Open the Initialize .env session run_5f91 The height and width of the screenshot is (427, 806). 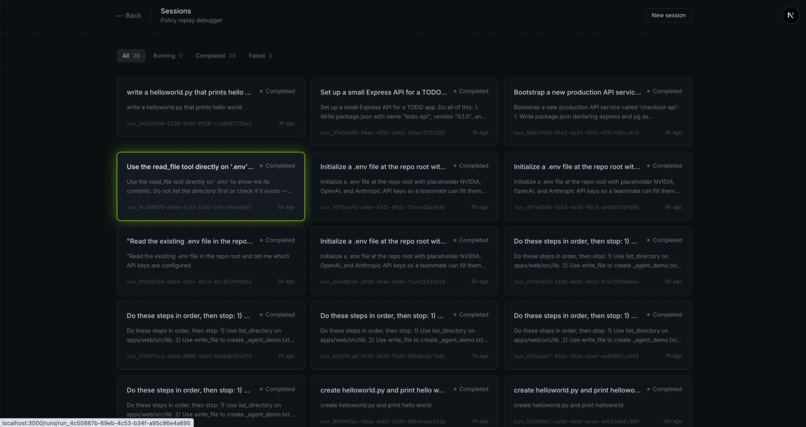coord(404,187)
